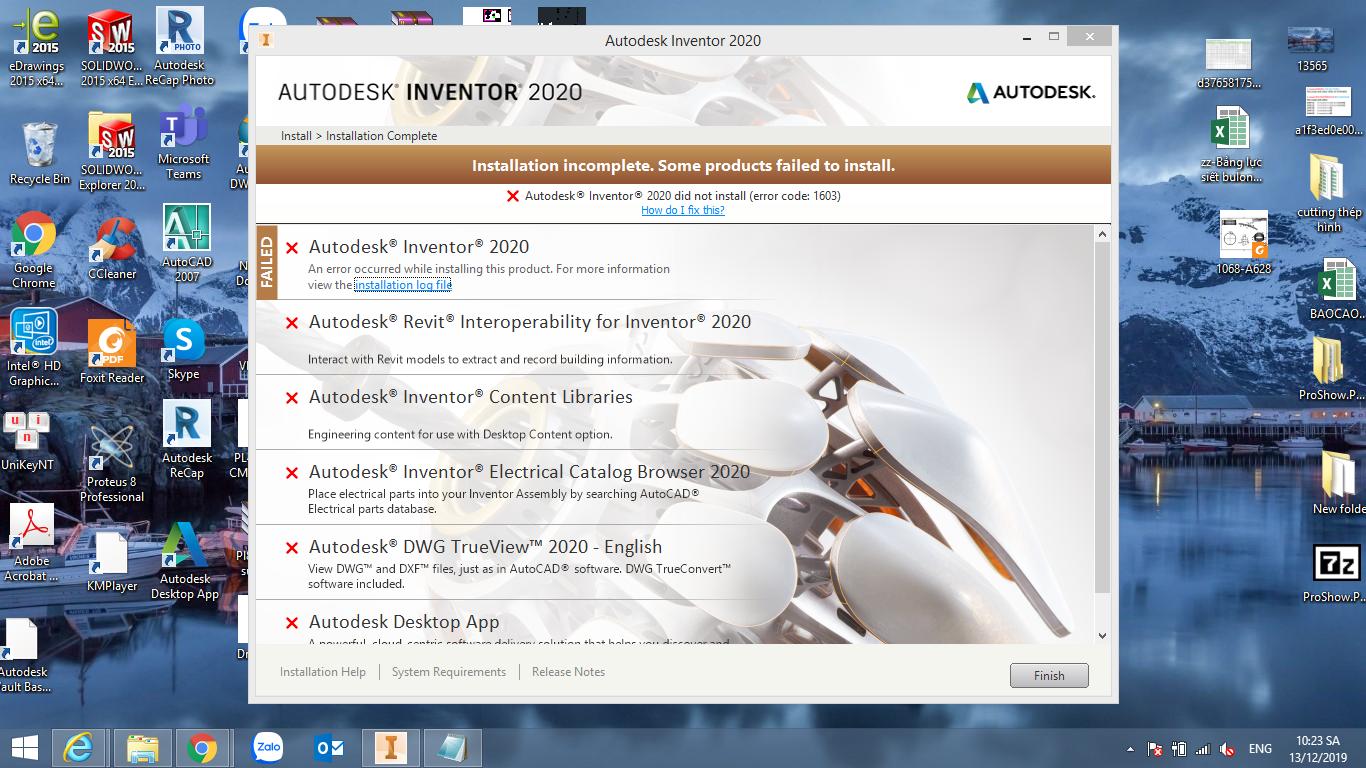Open the 'How do I fix this?' link

[682, 210]
